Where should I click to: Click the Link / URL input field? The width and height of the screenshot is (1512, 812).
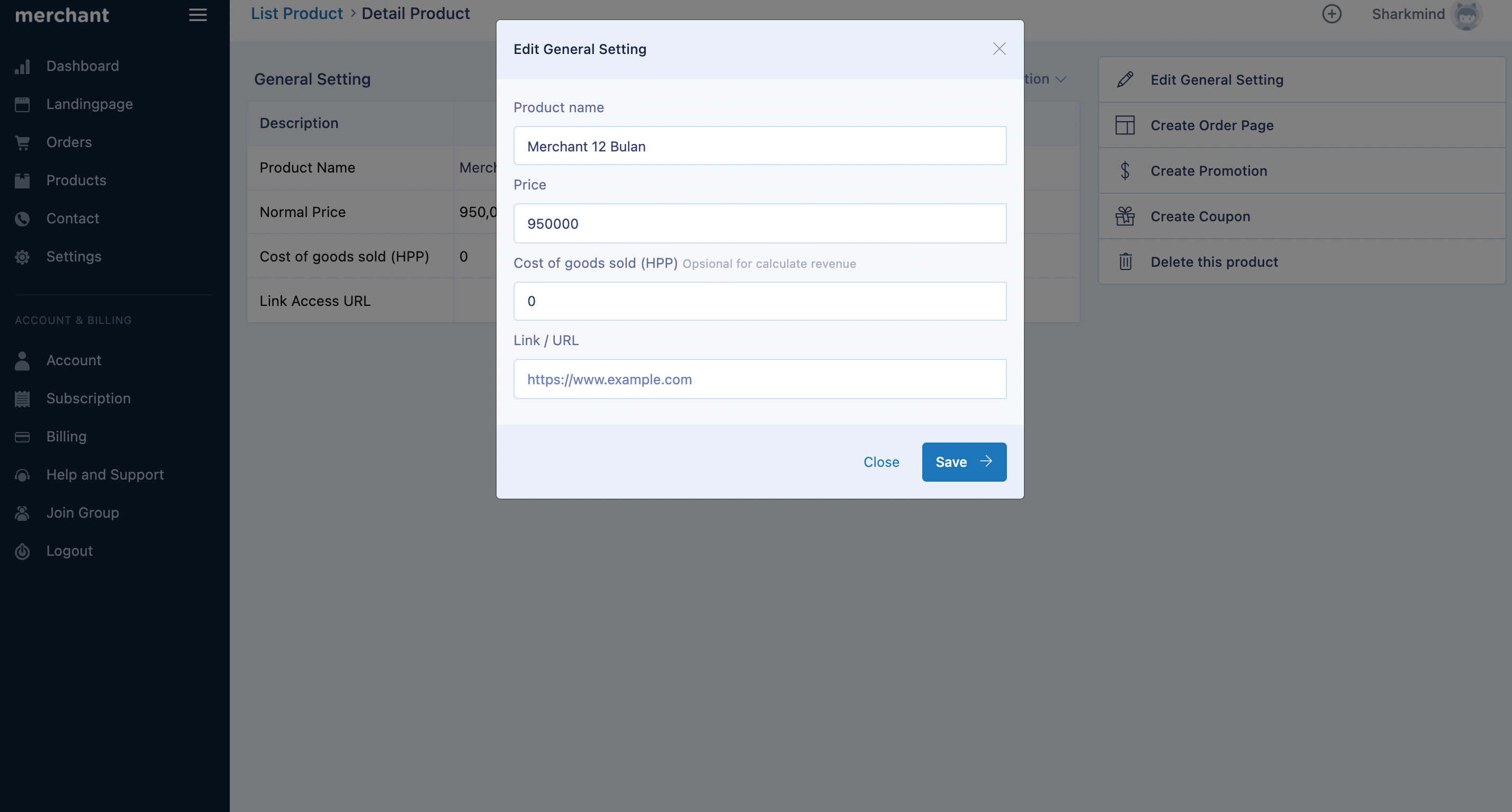760,379
